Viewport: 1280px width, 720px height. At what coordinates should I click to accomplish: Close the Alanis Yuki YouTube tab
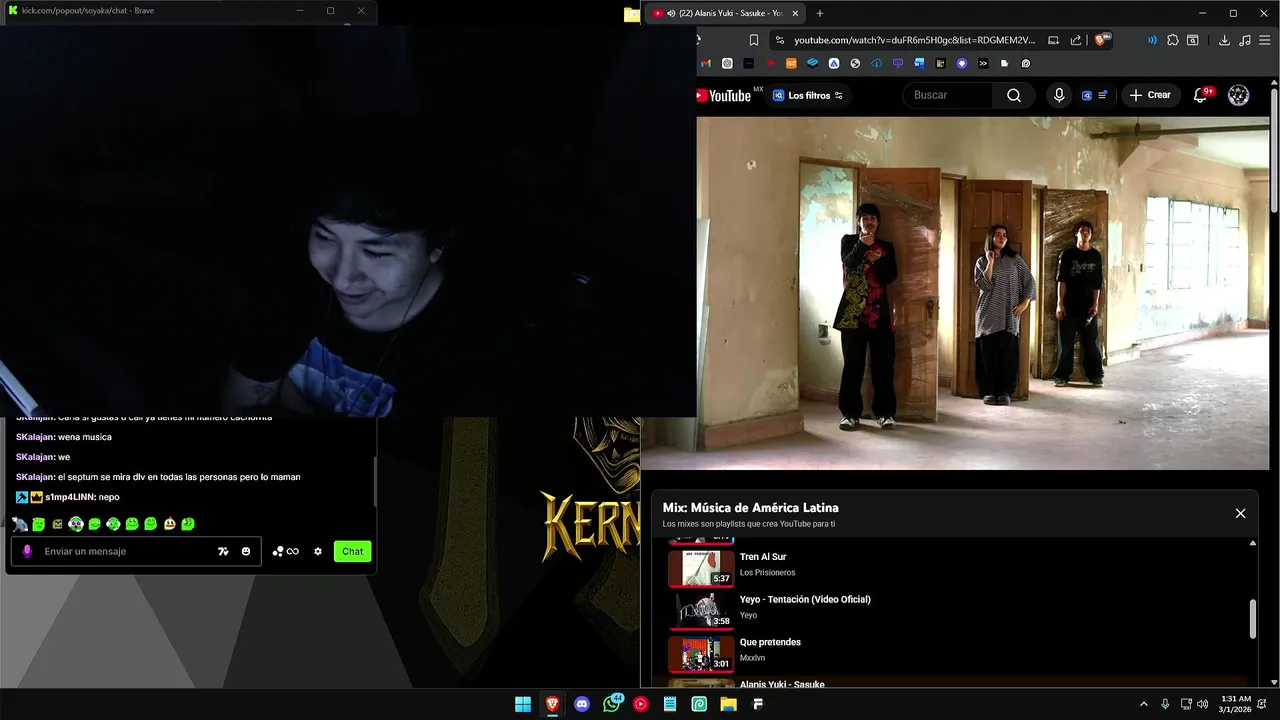pyautogui.click(x=796, y=13)
